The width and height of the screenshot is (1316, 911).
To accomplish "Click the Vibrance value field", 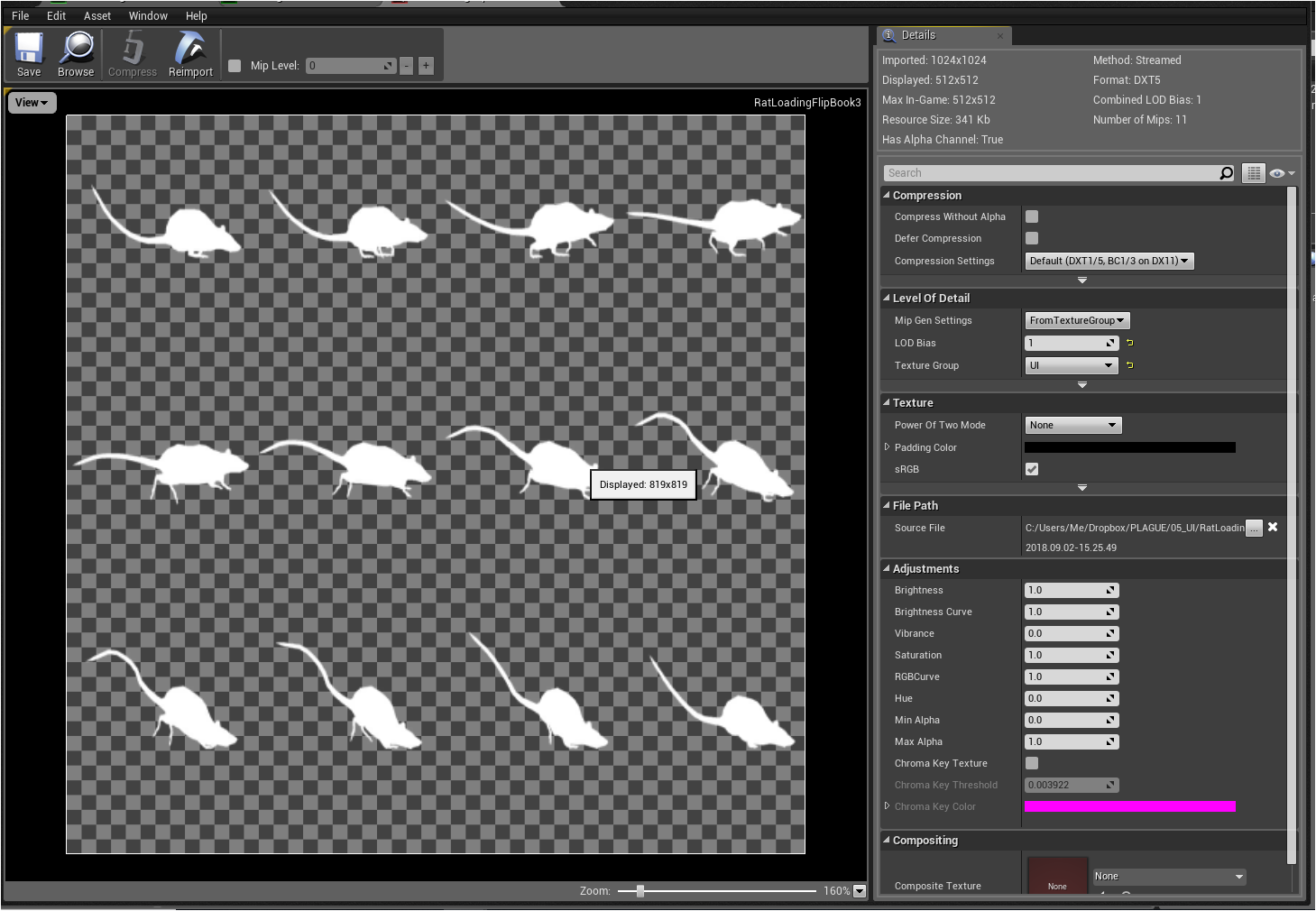I will click(1072, 633).
